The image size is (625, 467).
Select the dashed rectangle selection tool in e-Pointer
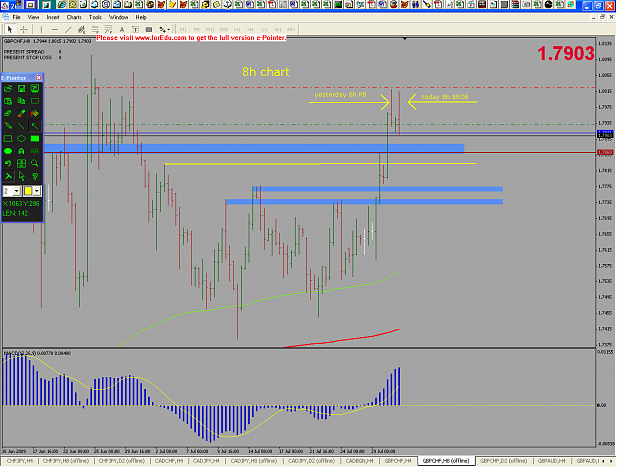click(x=35, y=101)
